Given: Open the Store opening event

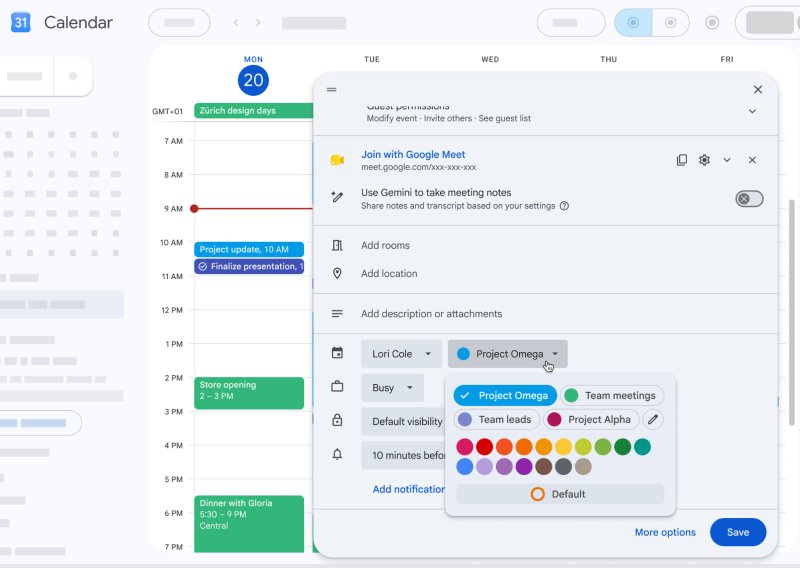Looking at the screenshot, I should pyautogui.click(x=249, y=393).
